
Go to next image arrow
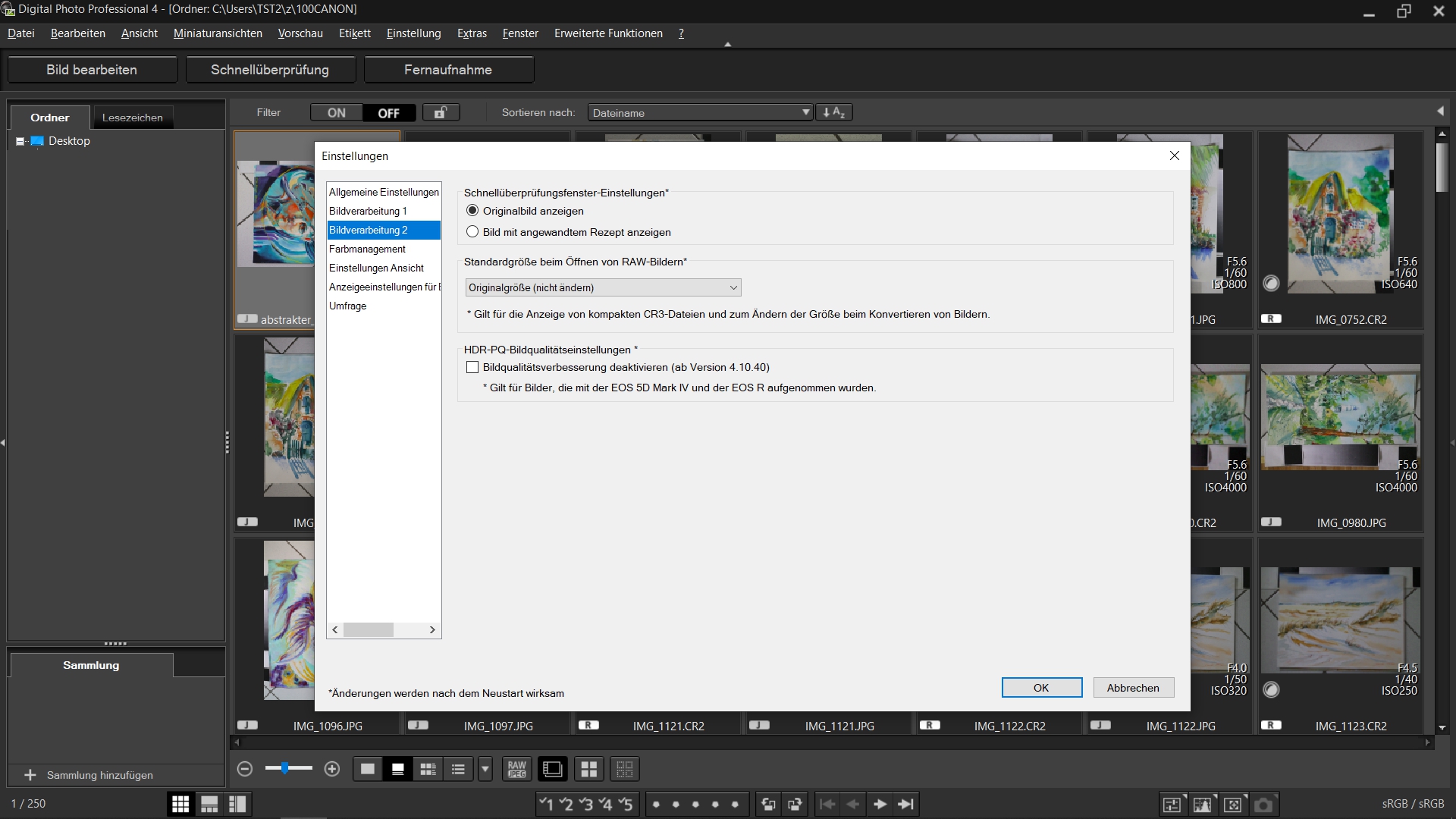880,804
